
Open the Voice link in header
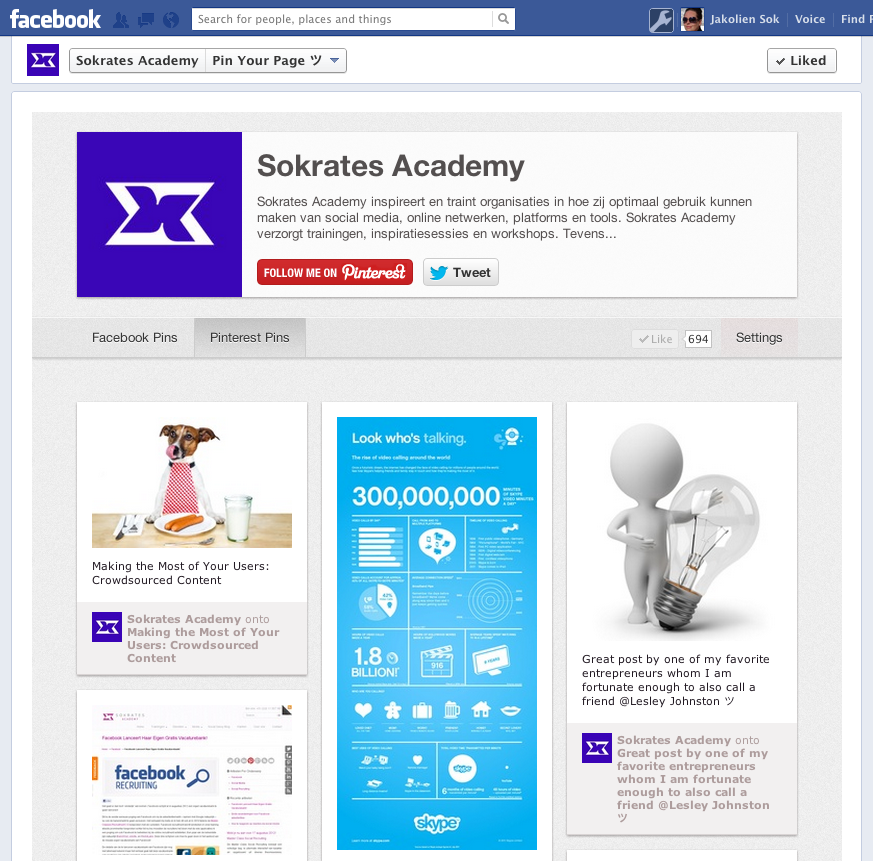click(810, 19)
